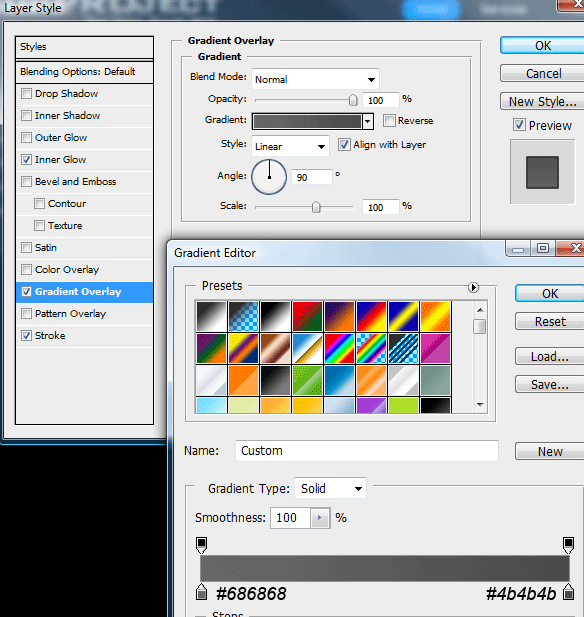Screen dimensions: 584x617
Task: Select the left opacity stop above gradient bar
Action: pyautogui.click(x=201, y=545)
